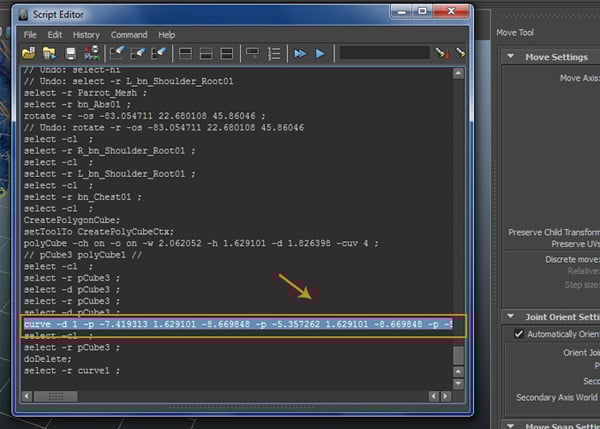Click the 'polyCube -ch on -o on' line

201,243
